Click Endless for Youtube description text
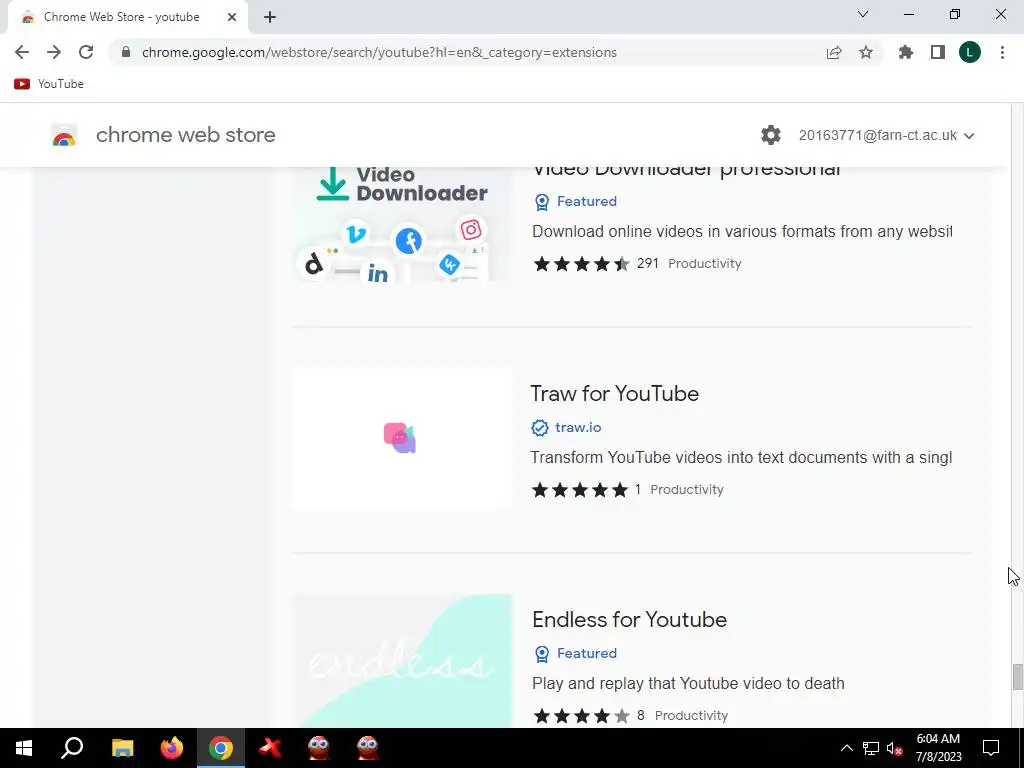The width and height of the screenshot is (1024, 768). click(x=688, y=684)
